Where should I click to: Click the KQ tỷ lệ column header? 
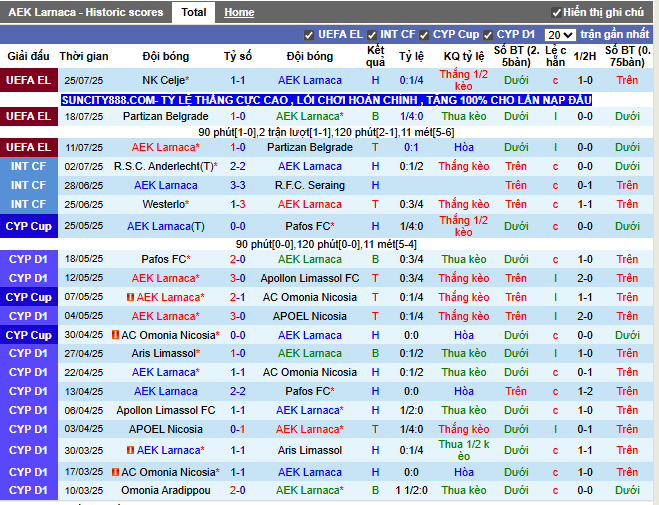tap(464, 56)
